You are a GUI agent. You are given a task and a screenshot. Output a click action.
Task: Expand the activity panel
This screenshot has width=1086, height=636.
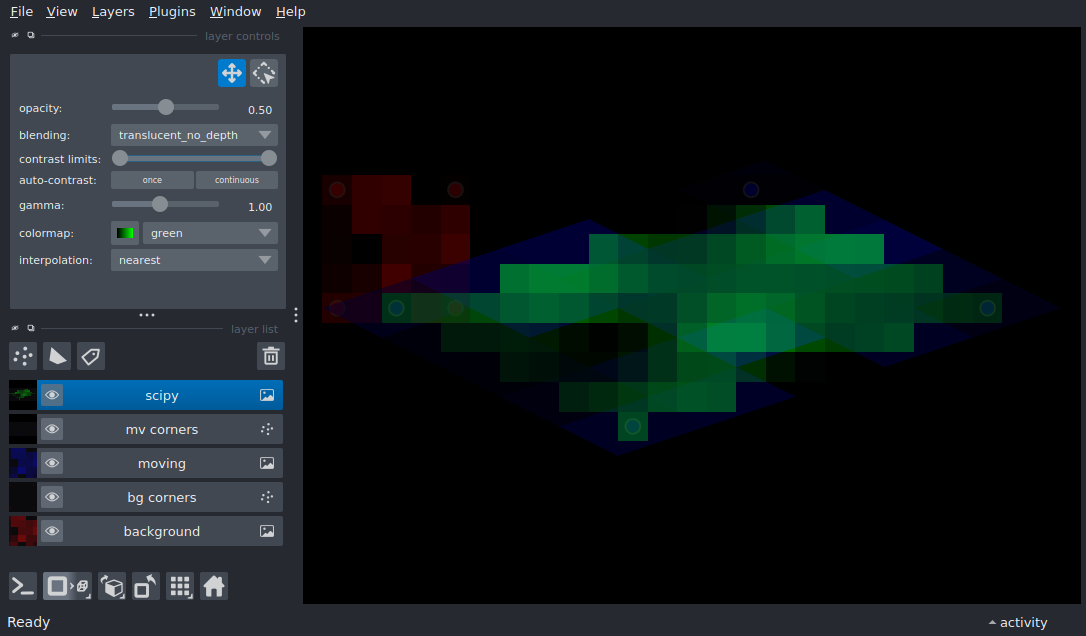point(1017,622)
